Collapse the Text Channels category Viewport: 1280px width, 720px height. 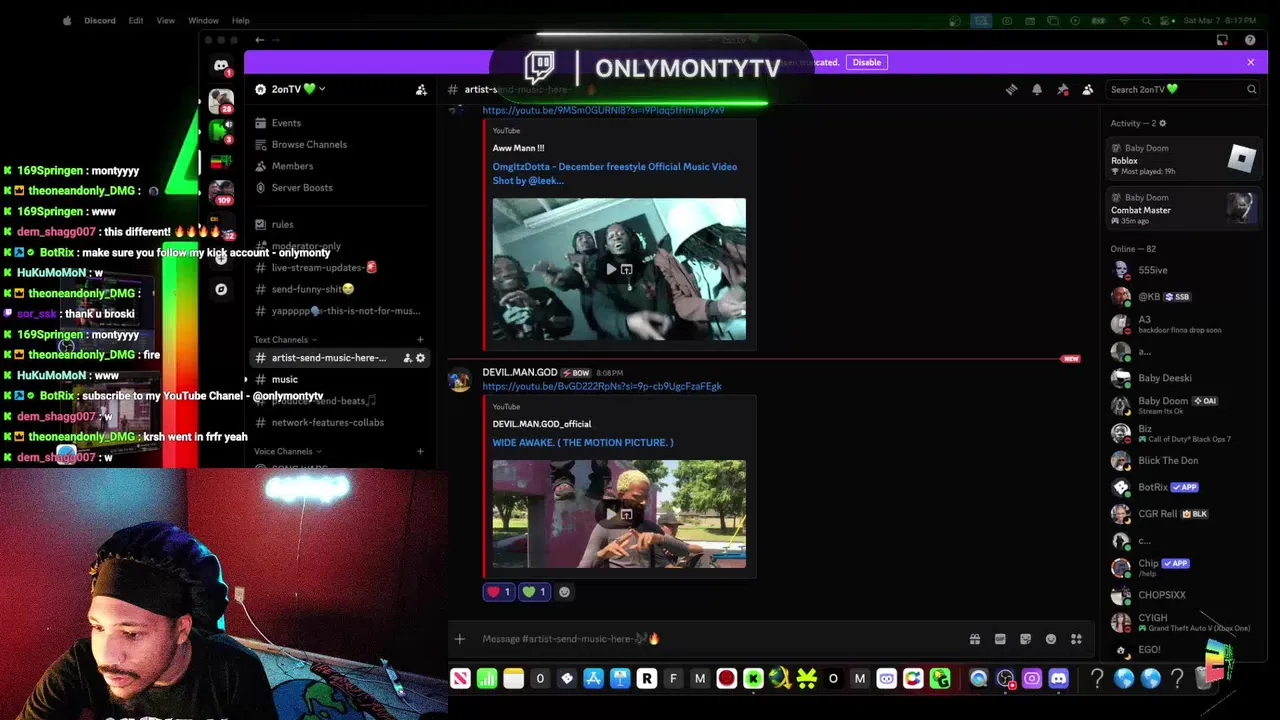coord(285,340)
